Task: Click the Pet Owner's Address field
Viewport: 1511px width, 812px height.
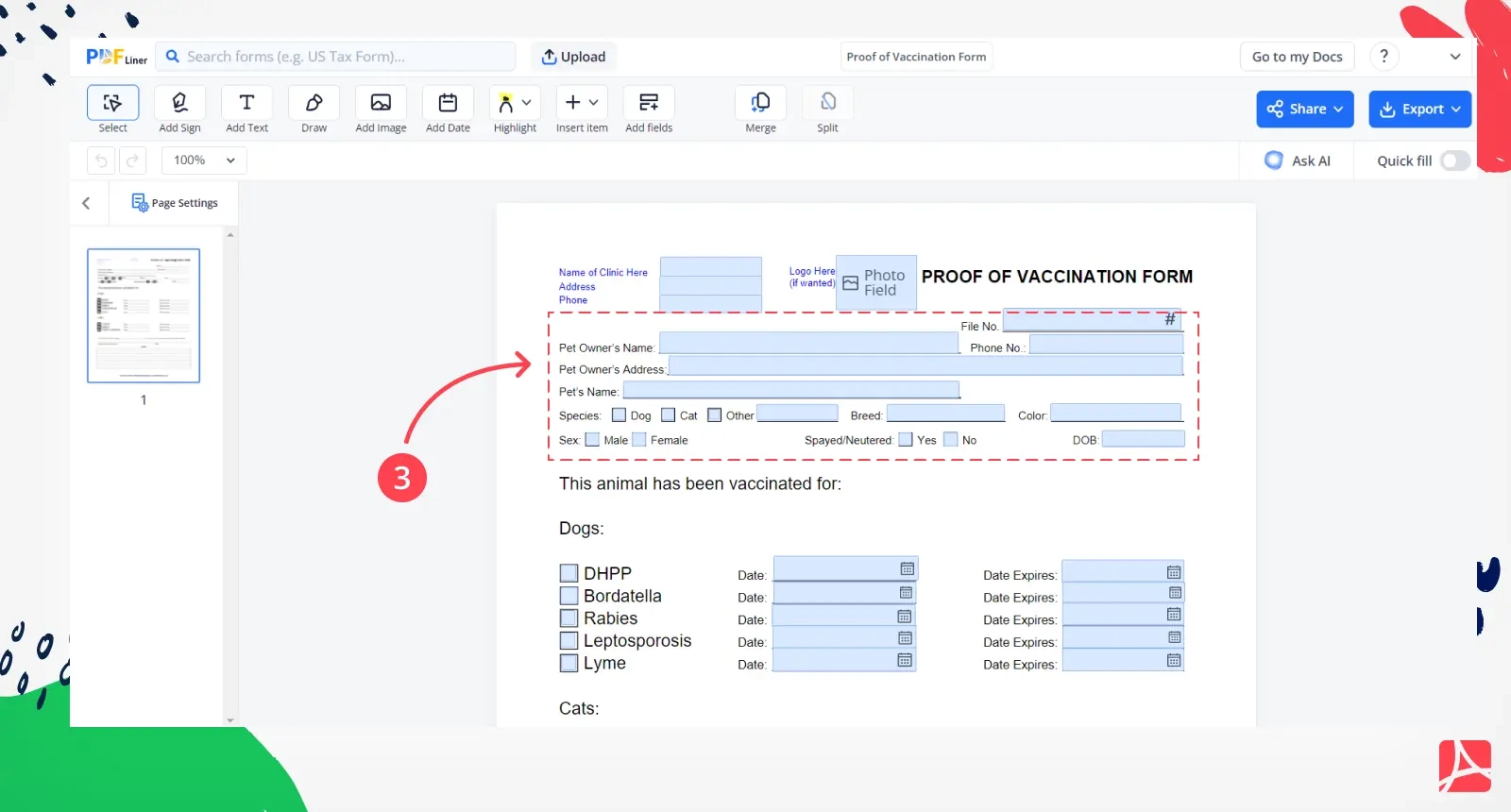Action: (925, 365)
